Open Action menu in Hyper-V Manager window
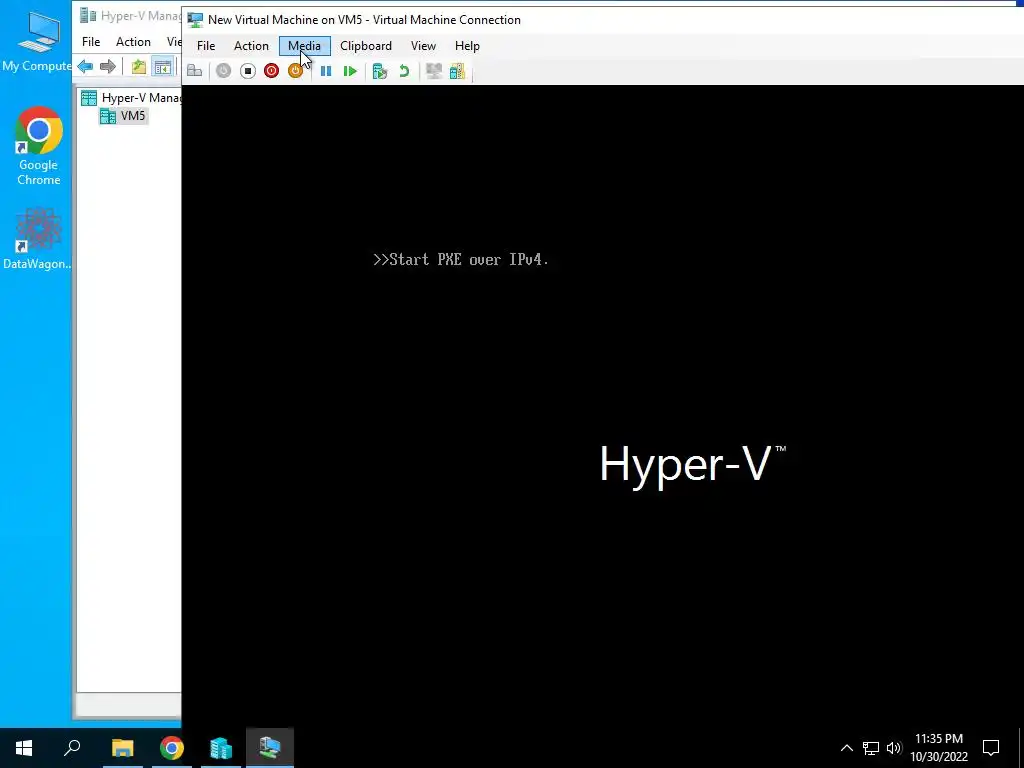 (133, 42)
